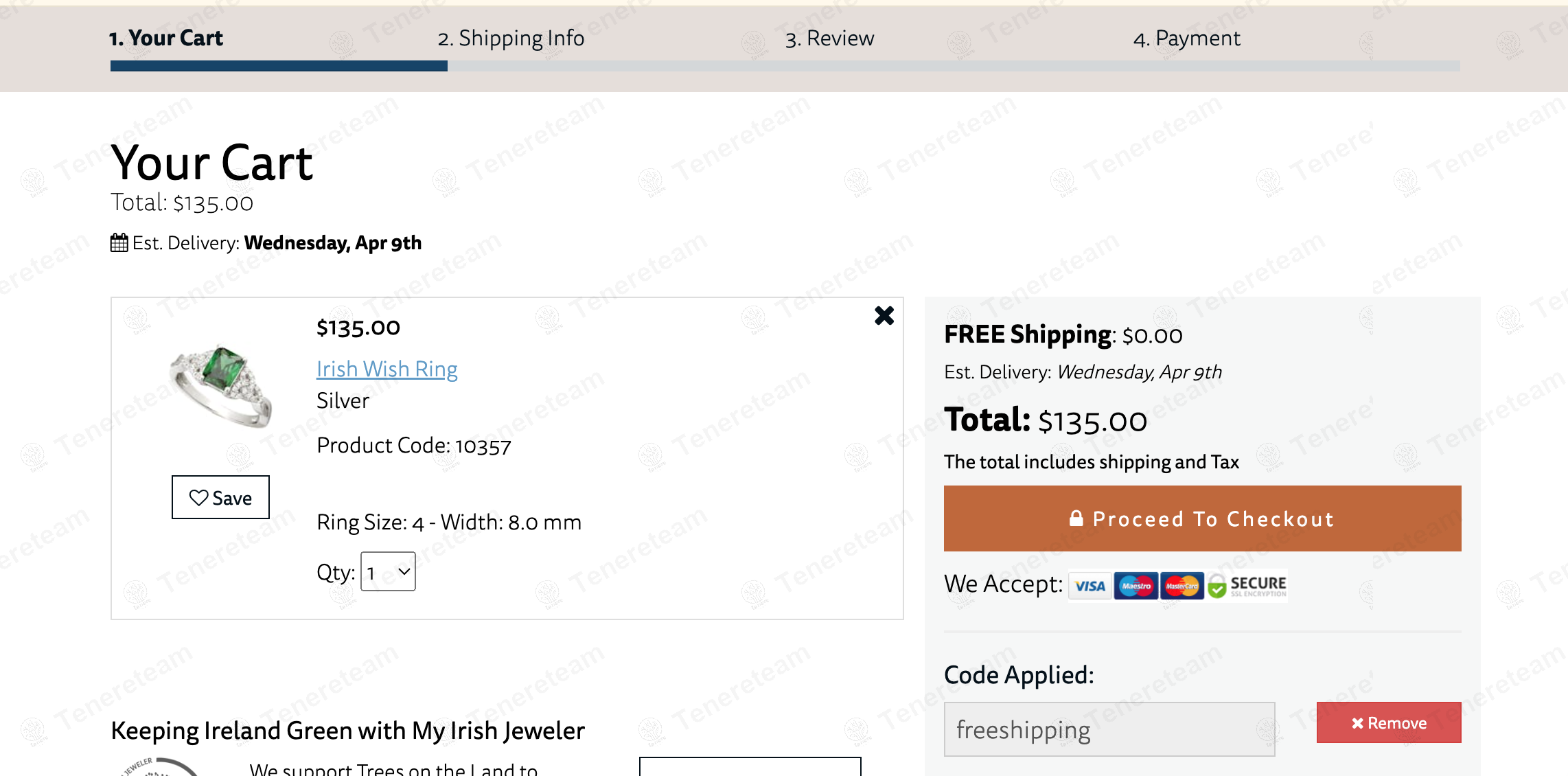Go to the Your Cart step
The image size is (1568, 776).
click(x=166, y=38)
